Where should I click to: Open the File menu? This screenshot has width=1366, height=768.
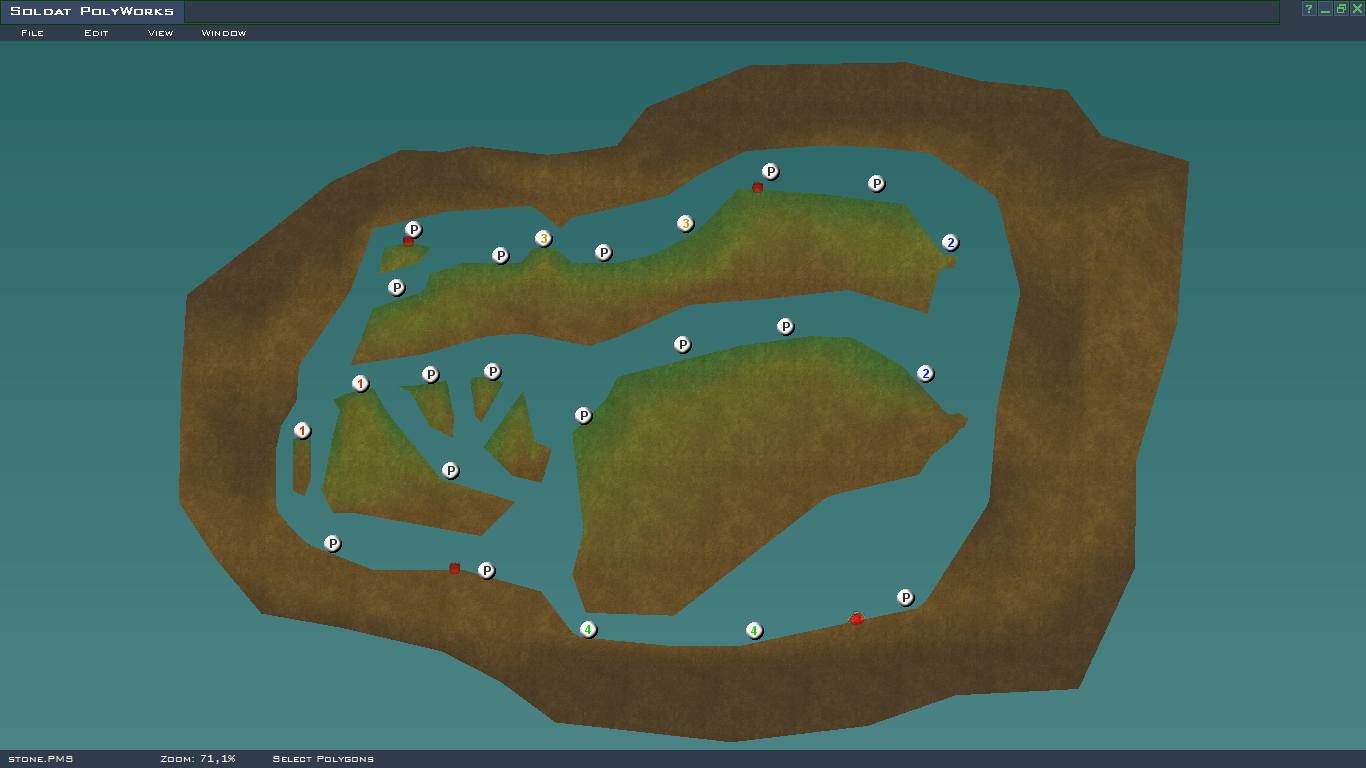tap(32, 33)
